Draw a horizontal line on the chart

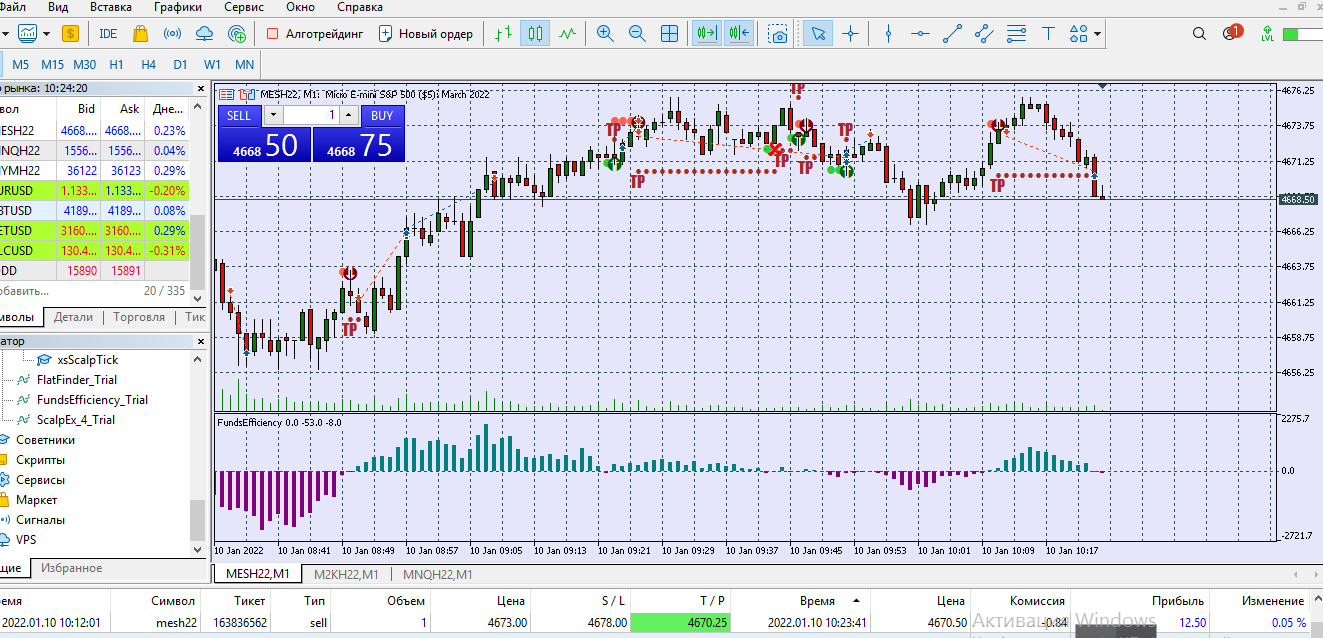(x=921, y=33)
